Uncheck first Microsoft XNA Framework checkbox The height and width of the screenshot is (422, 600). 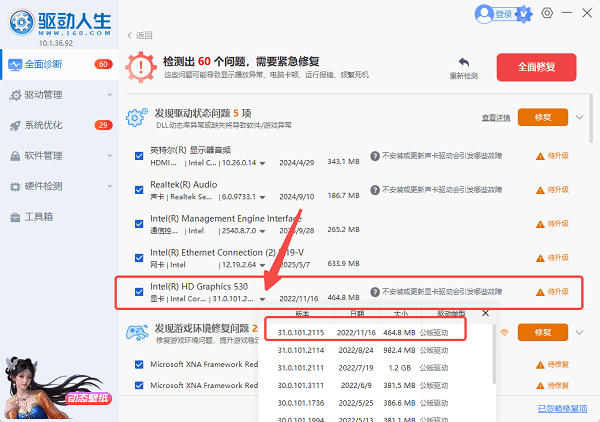(x=139, y=364)
